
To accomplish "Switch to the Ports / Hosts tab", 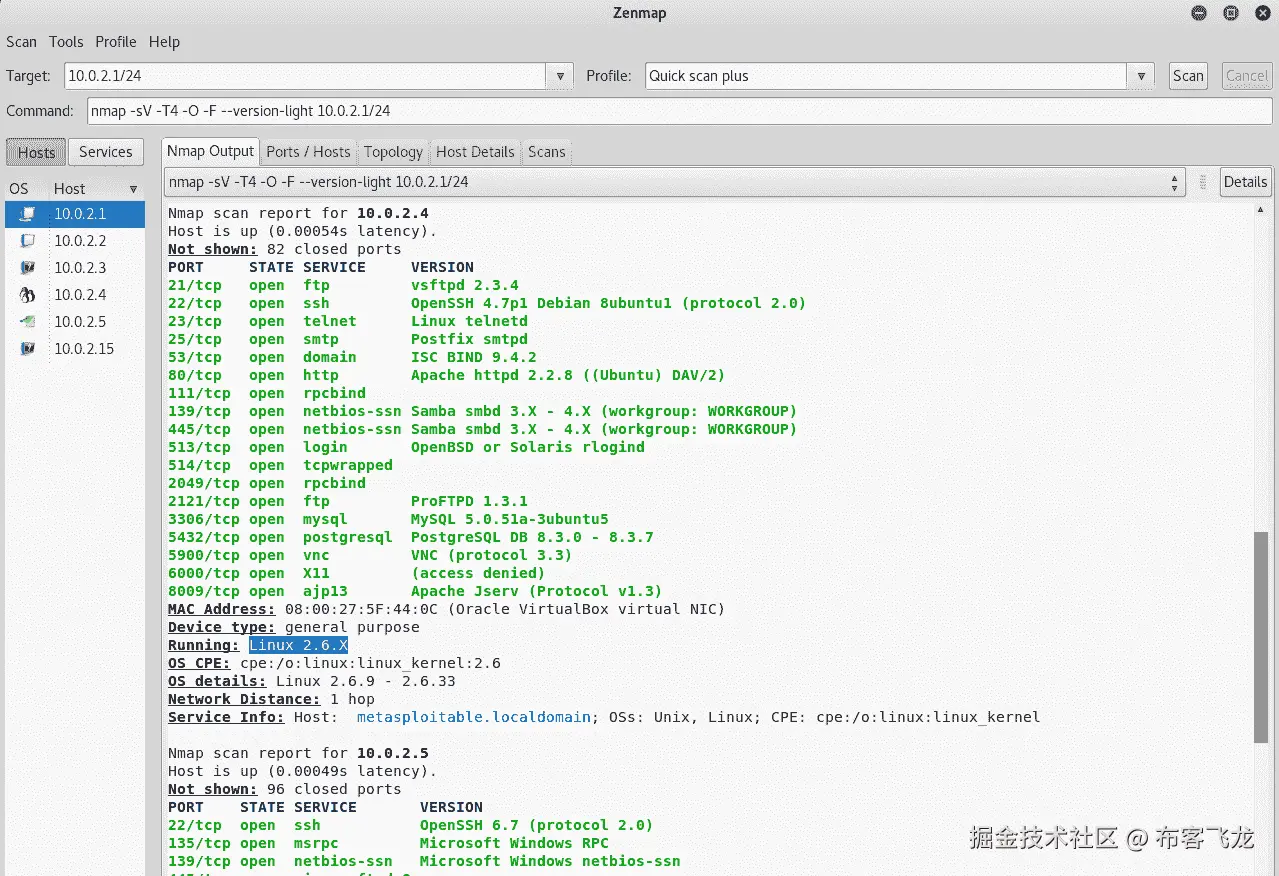I will coord(308,152).
